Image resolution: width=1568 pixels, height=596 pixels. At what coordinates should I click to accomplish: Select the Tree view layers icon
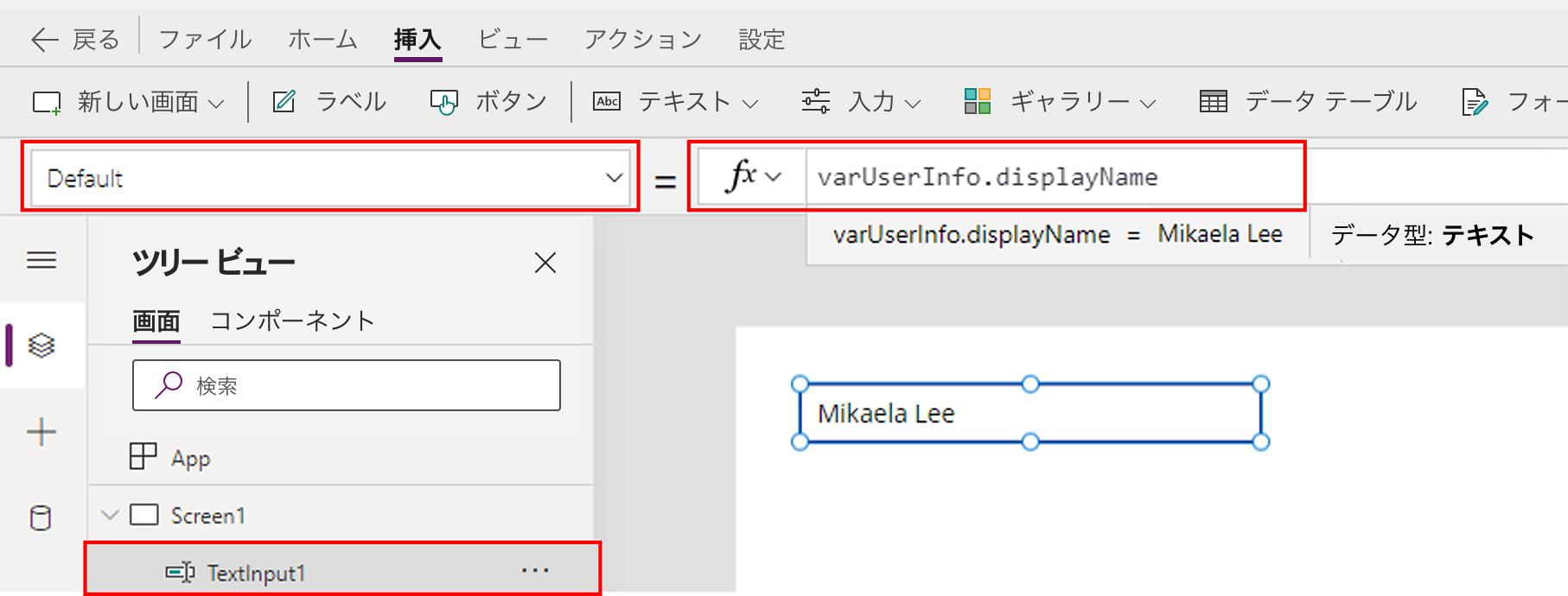41,346
